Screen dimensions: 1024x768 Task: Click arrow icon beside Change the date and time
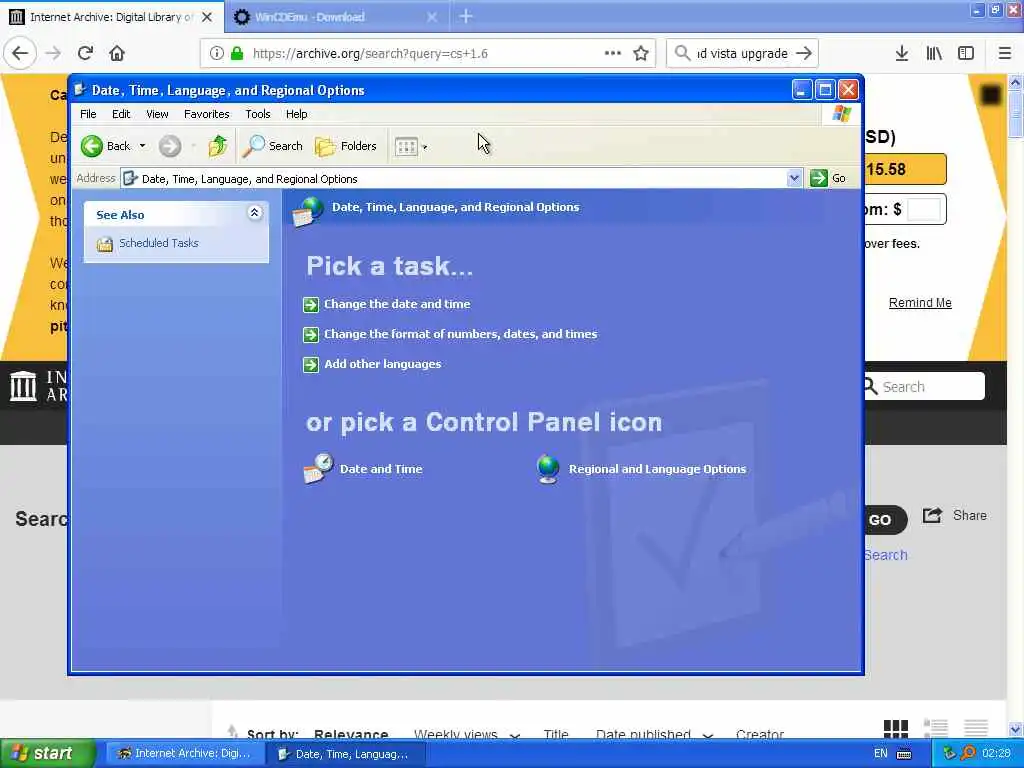[x=311, y=304]
